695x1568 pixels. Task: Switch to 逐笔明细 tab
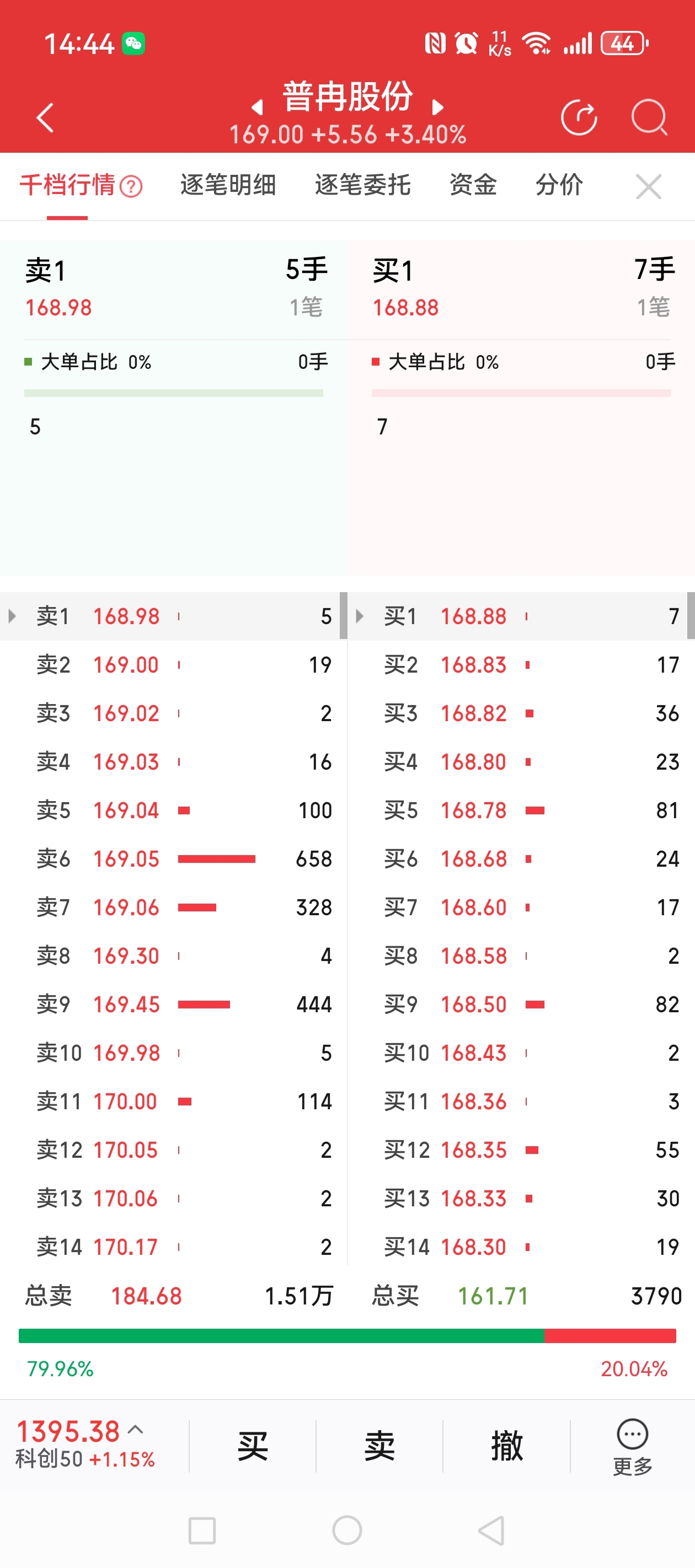coord(228,185)
